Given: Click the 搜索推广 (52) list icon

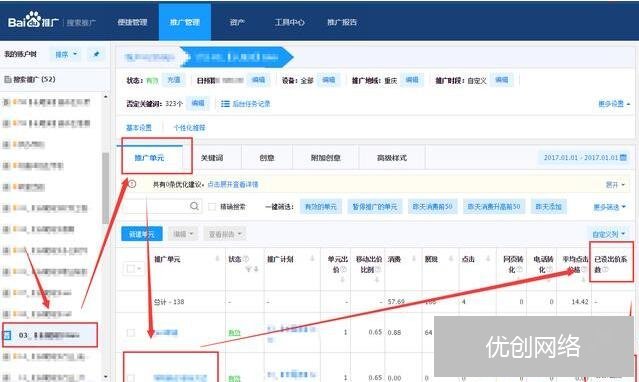Looking at the screenshot, I should [7, 79].
